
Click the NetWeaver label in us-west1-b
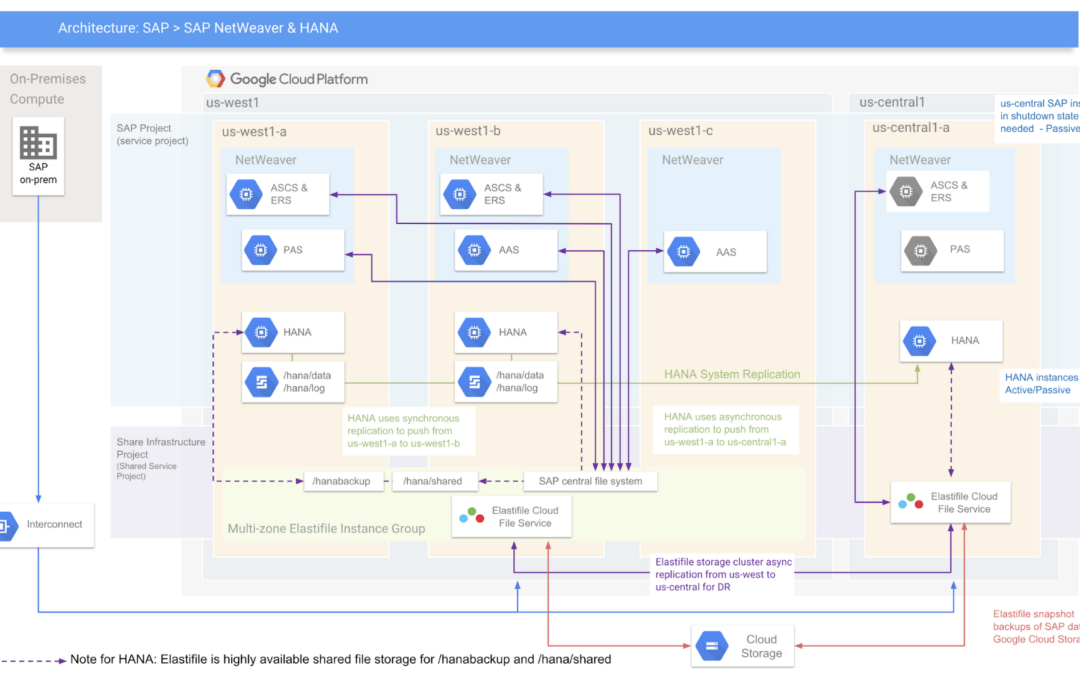point(480,160)
